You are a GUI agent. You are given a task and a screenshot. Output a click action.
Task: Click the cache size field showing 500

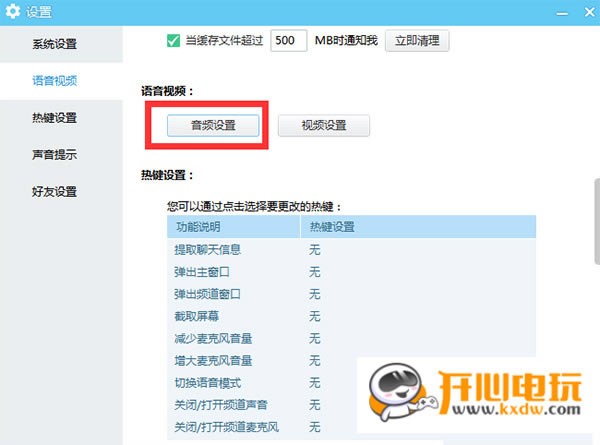pyautogui.click(x=289, y=40)
